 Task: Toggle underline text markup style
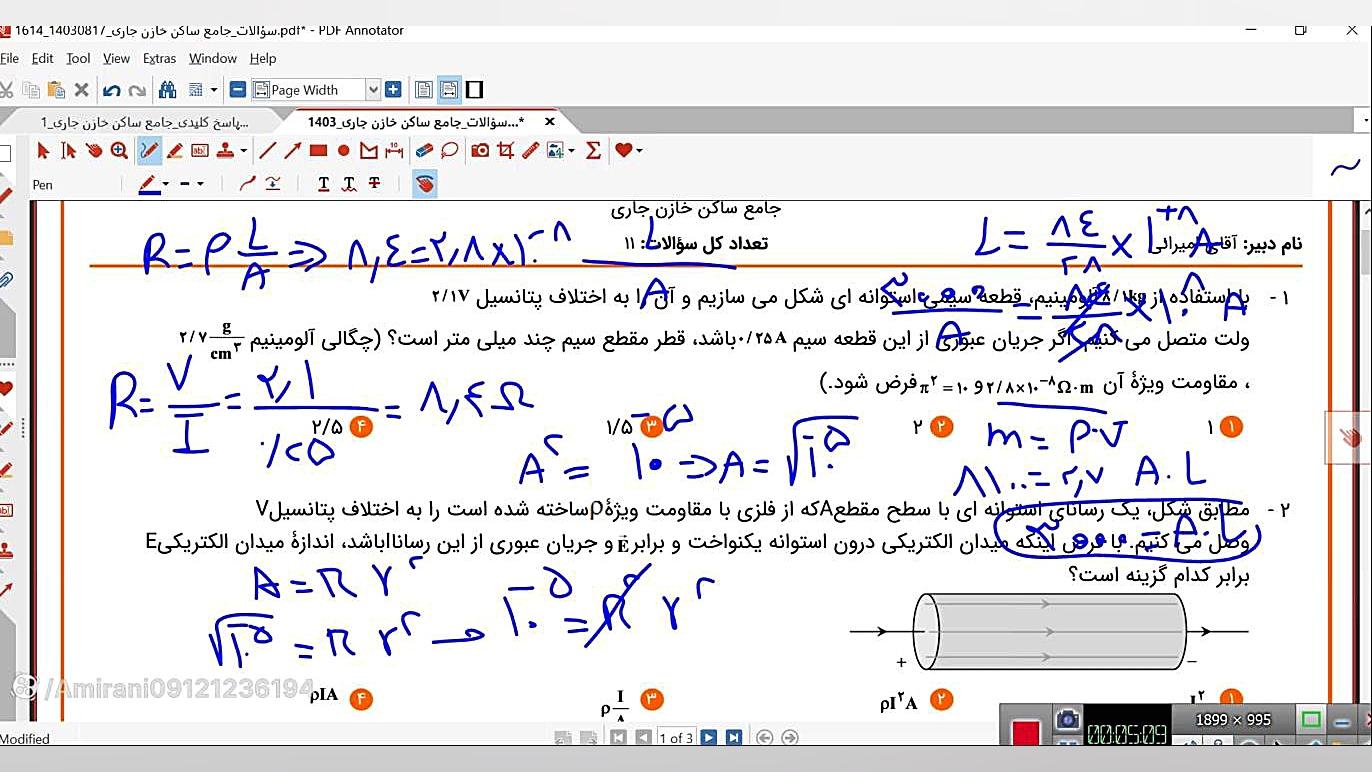coord(323,184)
